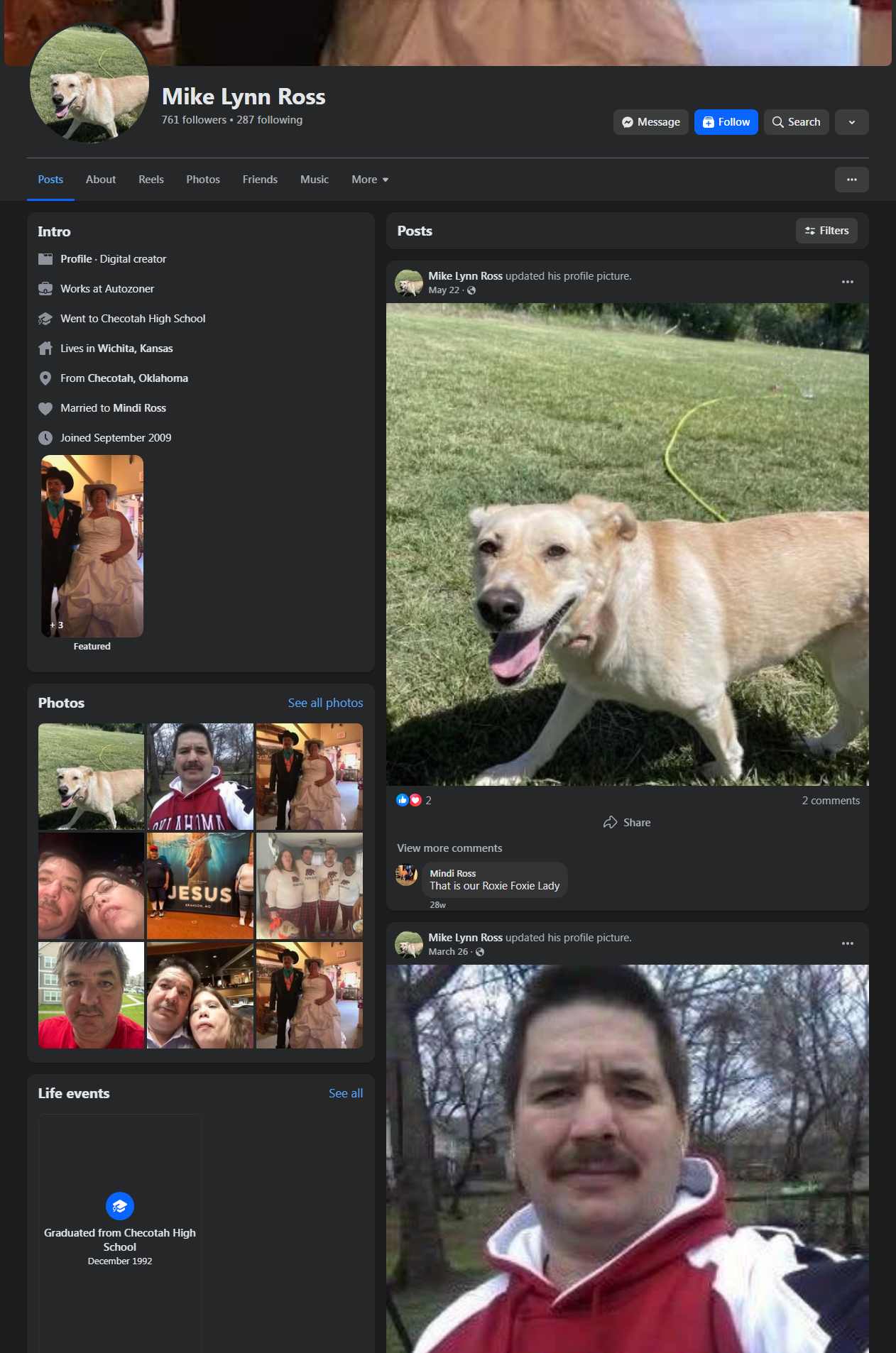The height and width of the screenshot is (1353, 896).
Task: Follow this profile with the Follow button
Action: pyautogui.click(x=726, y=122)
